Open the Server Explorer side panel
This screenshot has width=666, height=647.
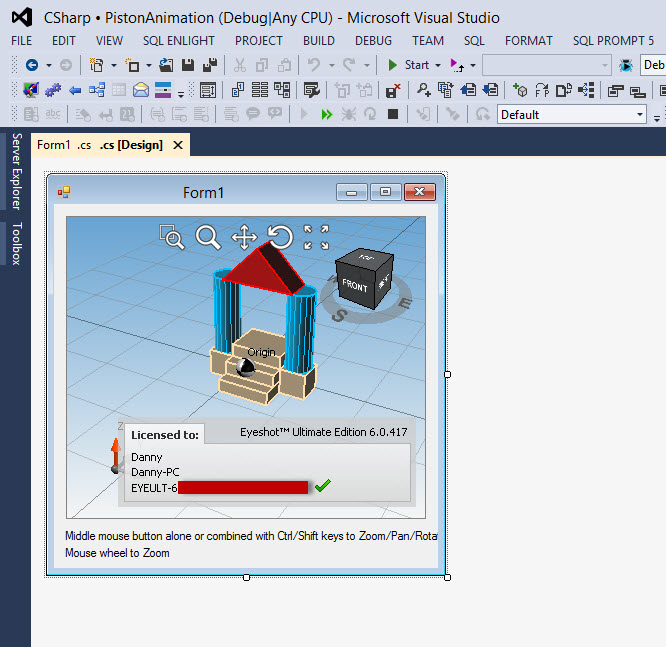[x=15, y=172]
